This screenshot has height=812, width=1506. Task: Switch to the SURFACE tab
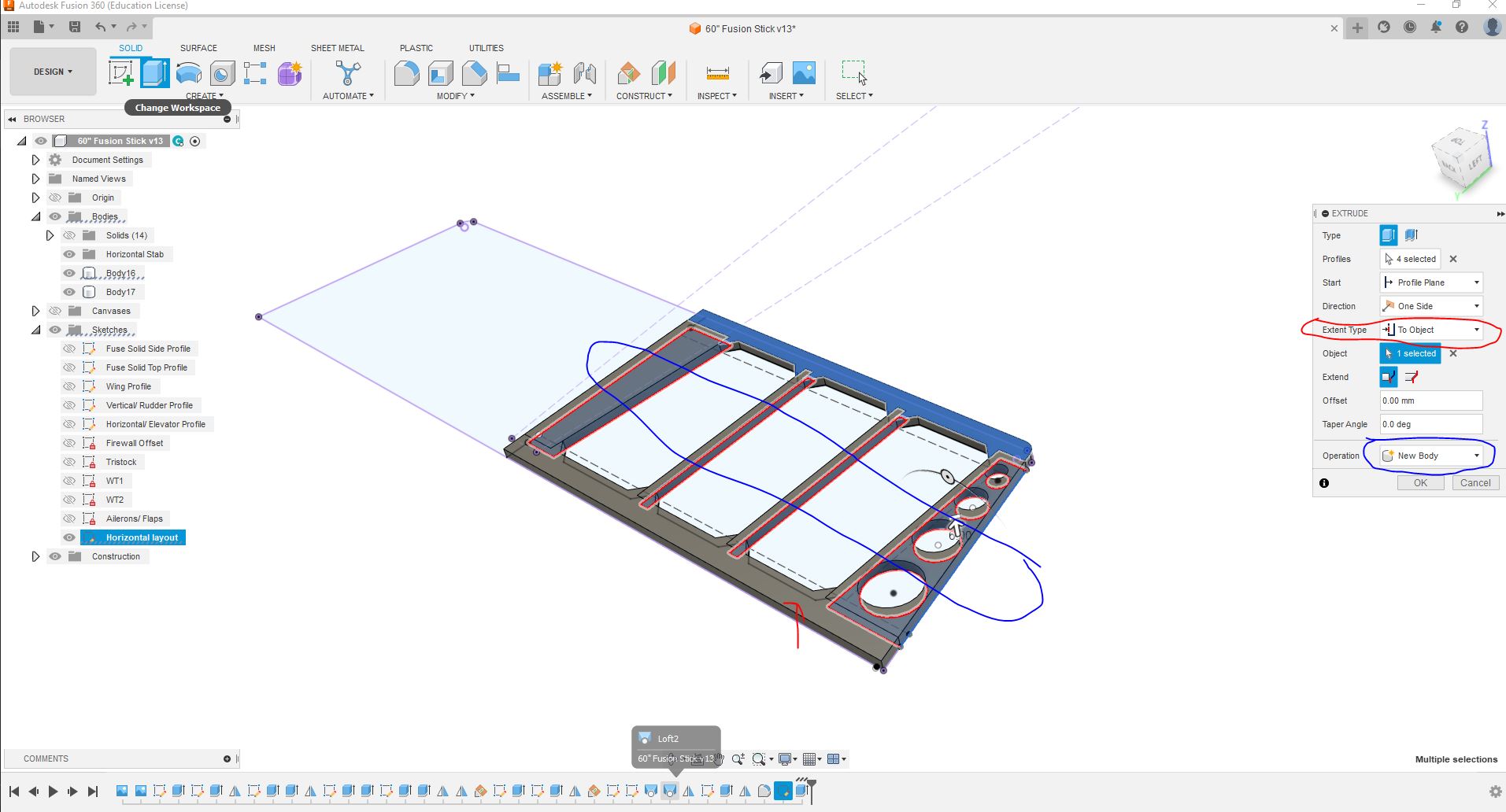(x=198, y=48)
